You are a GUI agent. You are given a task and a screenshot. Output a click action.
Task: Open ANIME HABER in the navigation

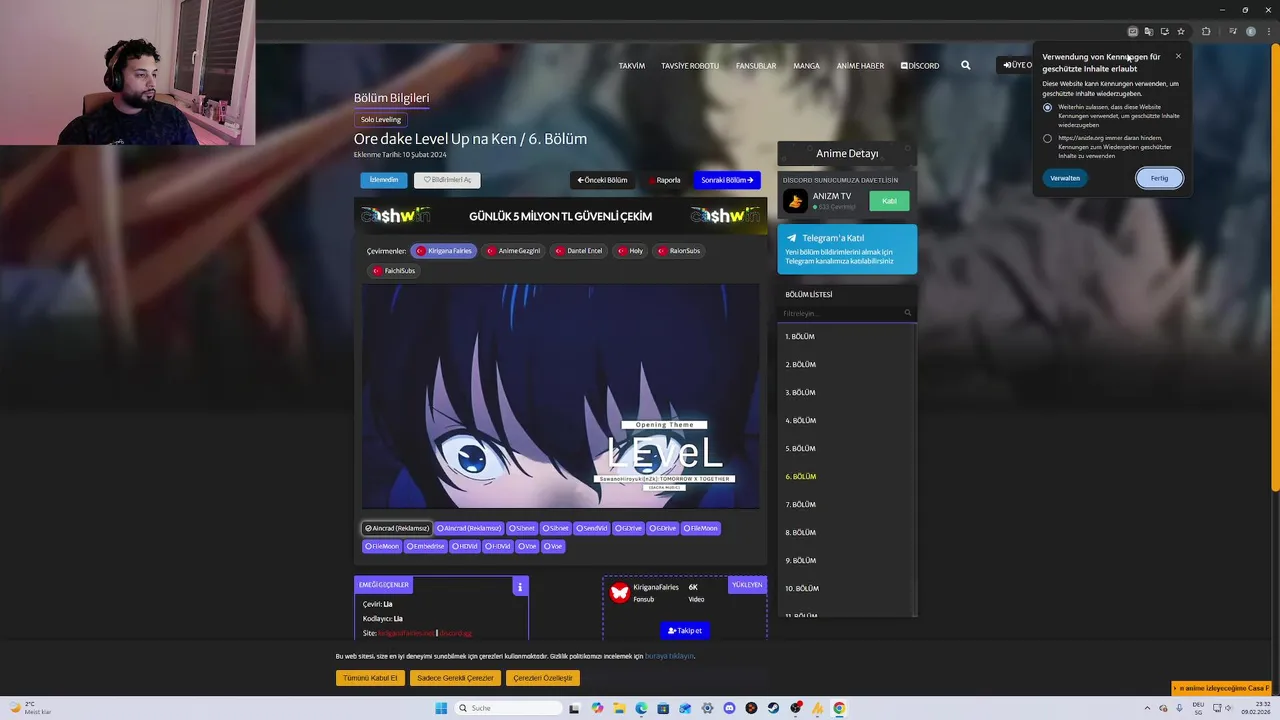click(x=860, y=65)
